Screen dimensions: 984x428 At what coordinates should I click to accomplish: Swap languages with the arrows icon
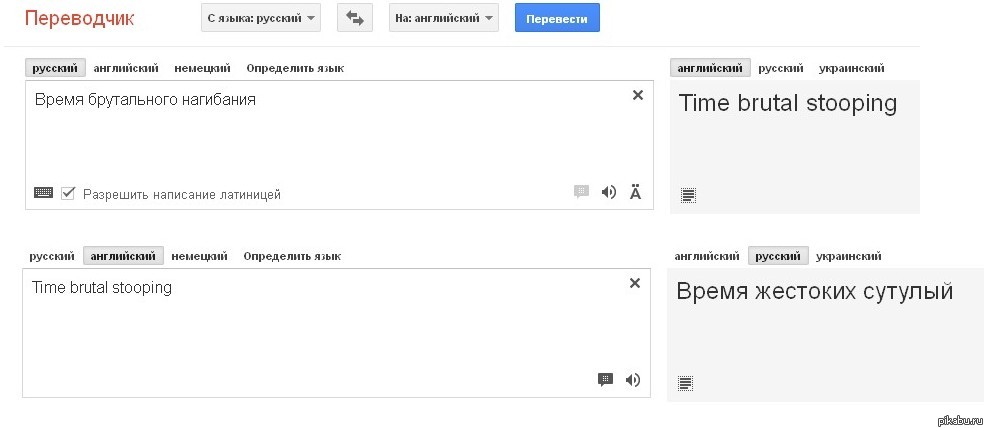[x=355, y=18]
